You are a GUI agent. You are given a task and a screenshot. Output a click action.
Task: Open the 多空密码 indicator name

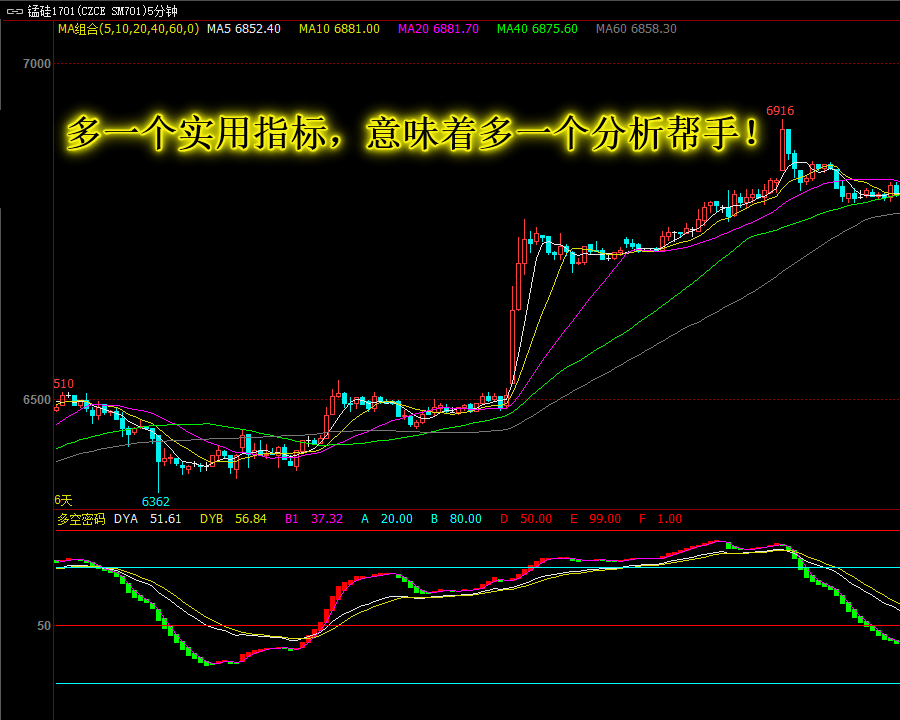pyautogui.click(x=82, y=519)
